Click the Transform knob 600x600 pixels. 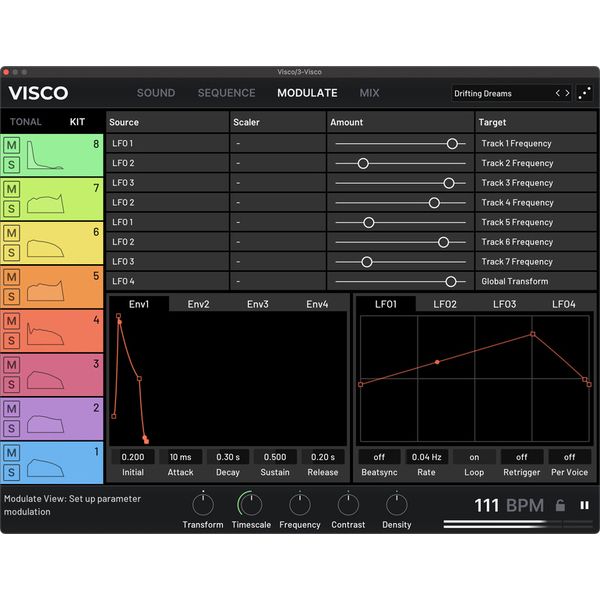pos(203,504)
